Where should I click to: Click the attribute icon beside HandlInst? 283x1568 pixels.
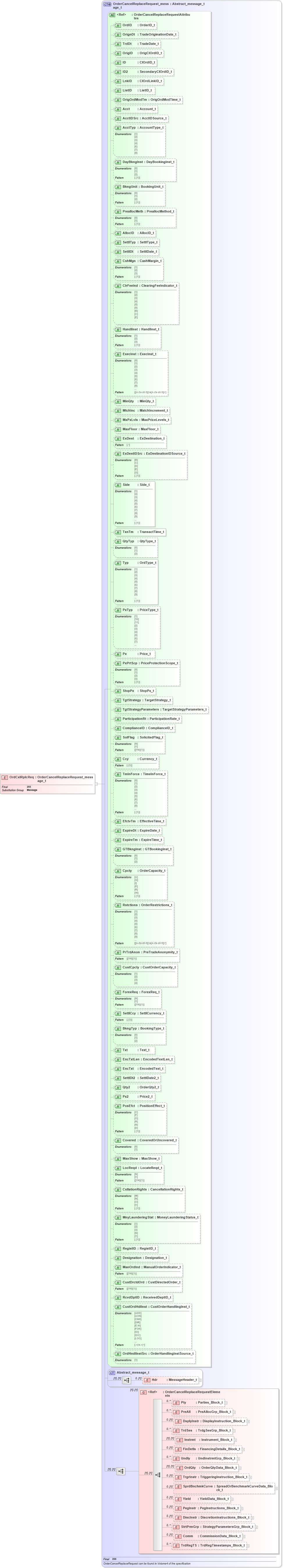118,329
